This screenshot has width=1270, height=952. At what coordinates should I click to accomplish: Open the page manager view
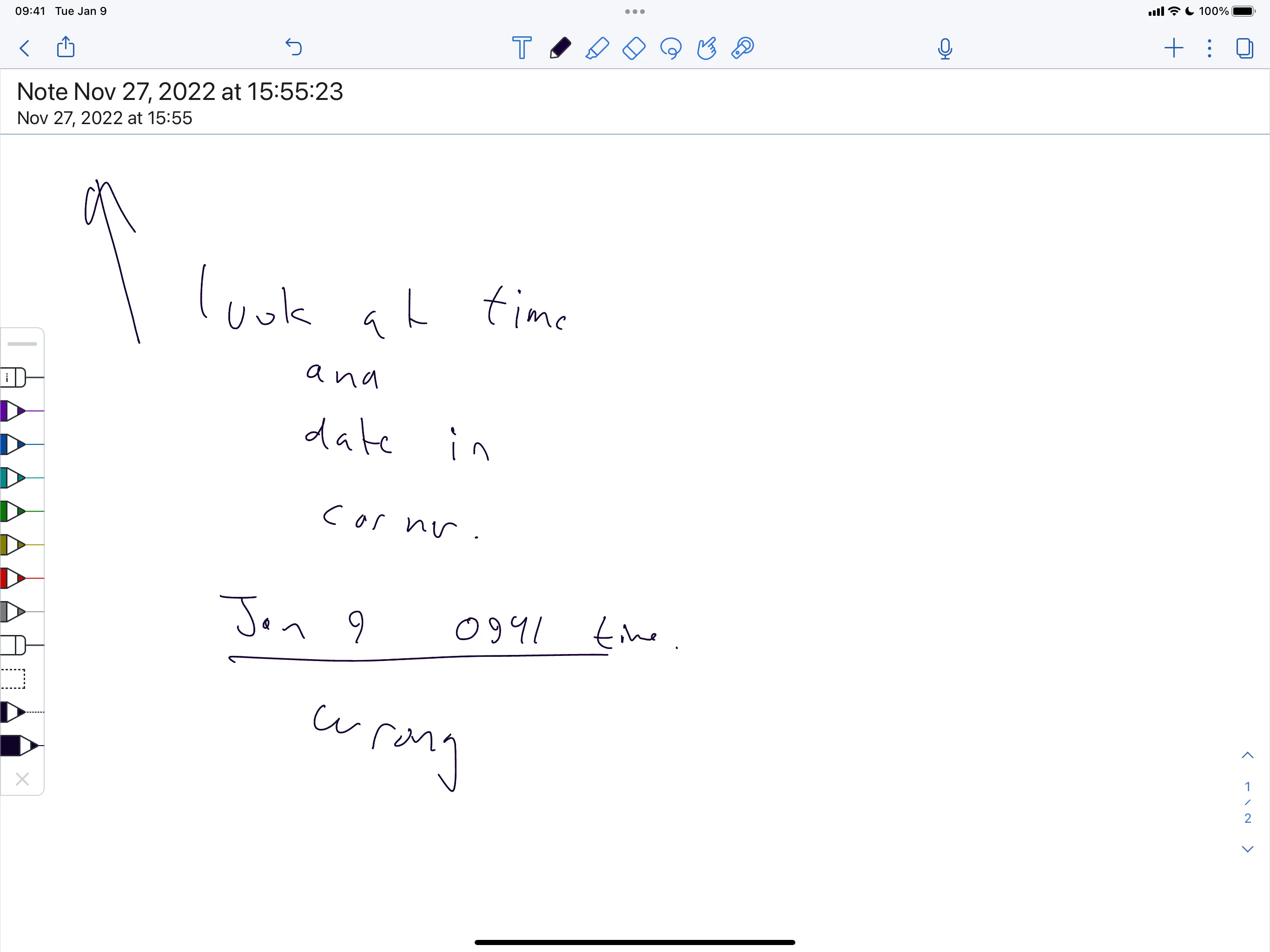tap(1244, 48)
